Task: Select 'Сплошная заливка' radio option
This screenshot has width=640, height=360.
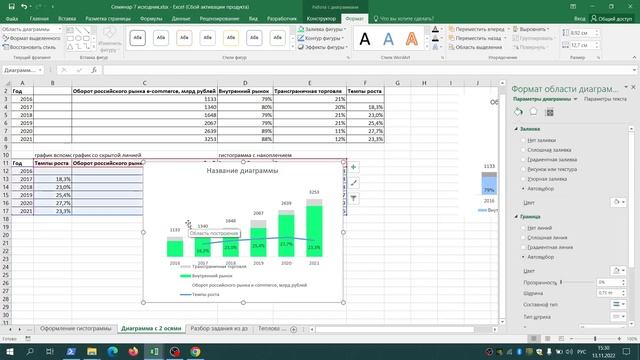Action: pos(524,150)
